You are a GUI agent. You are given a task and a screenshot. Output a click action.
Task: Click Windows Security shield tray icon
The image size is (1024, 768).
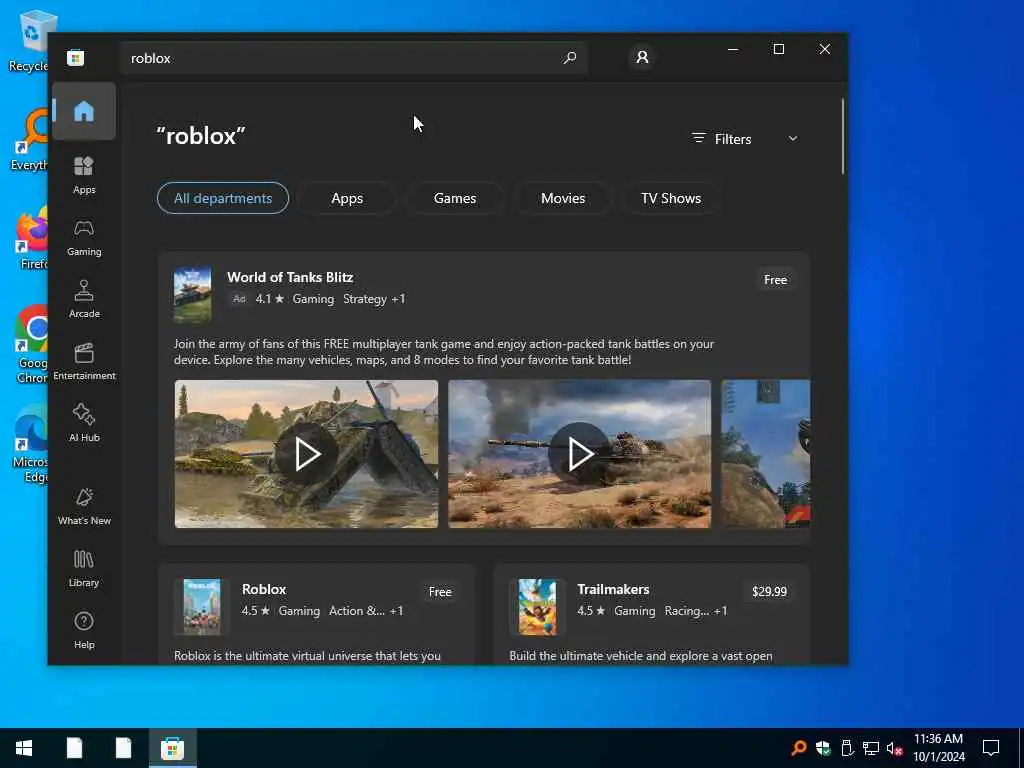click(823, 748)
